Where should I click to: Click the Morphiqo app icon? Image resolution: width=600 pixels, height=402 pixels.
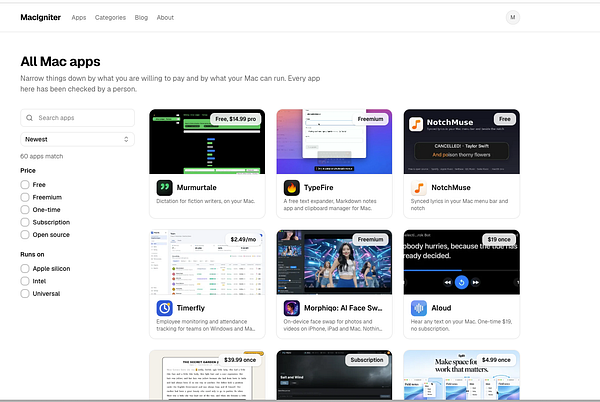[x=292, y=308]
